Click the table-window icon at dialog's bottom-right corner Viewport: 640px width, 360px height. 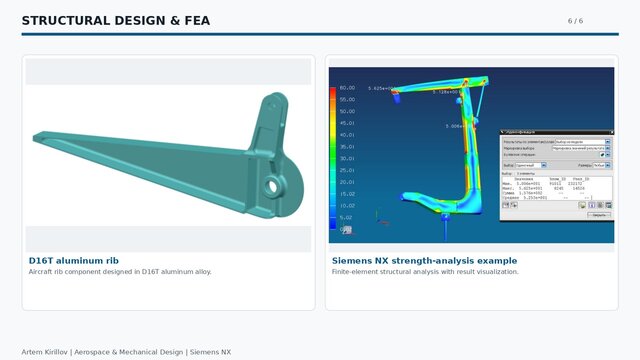pos(609,205)
